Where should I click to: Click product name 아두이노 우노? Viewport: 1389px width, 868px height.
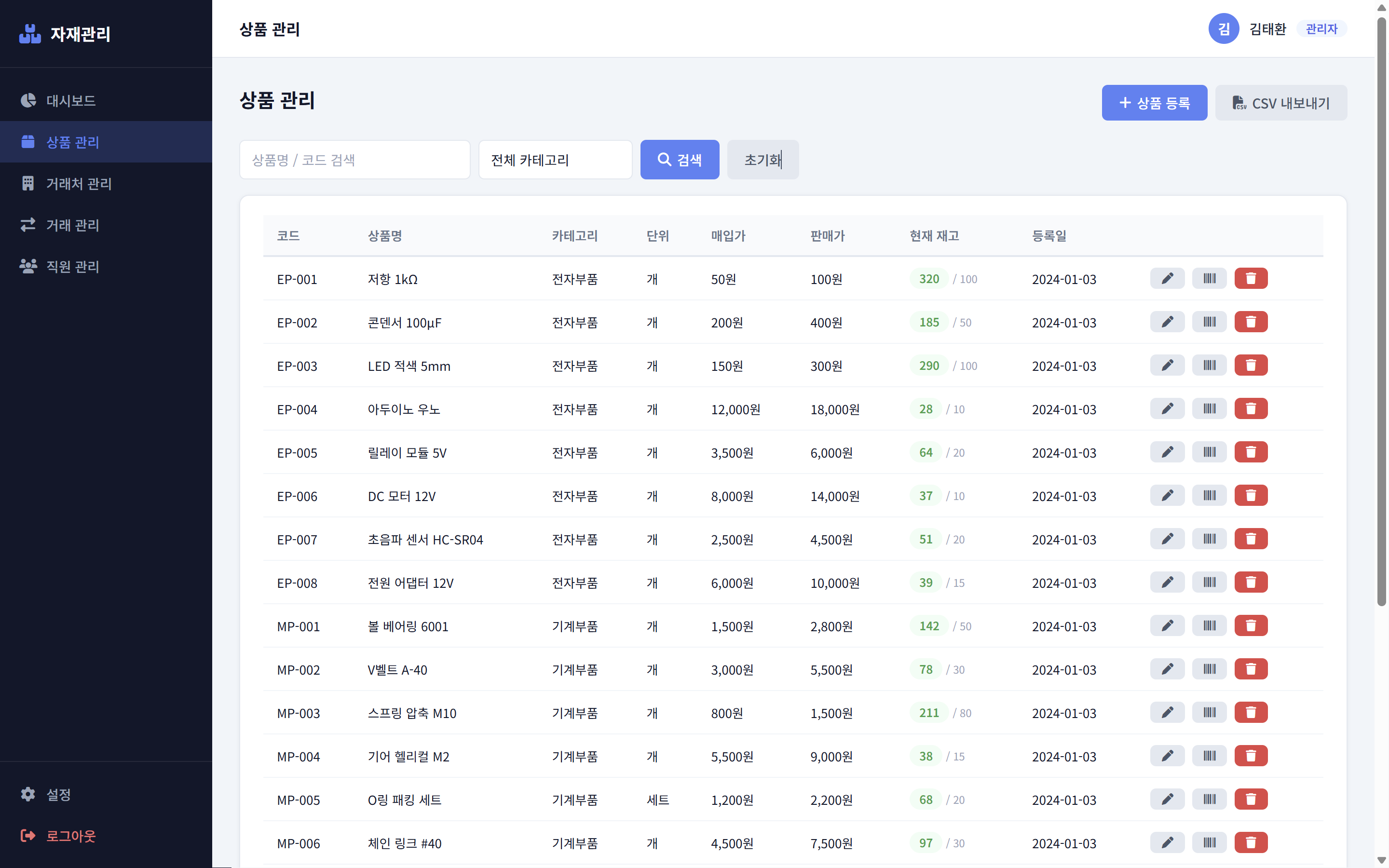404,409
